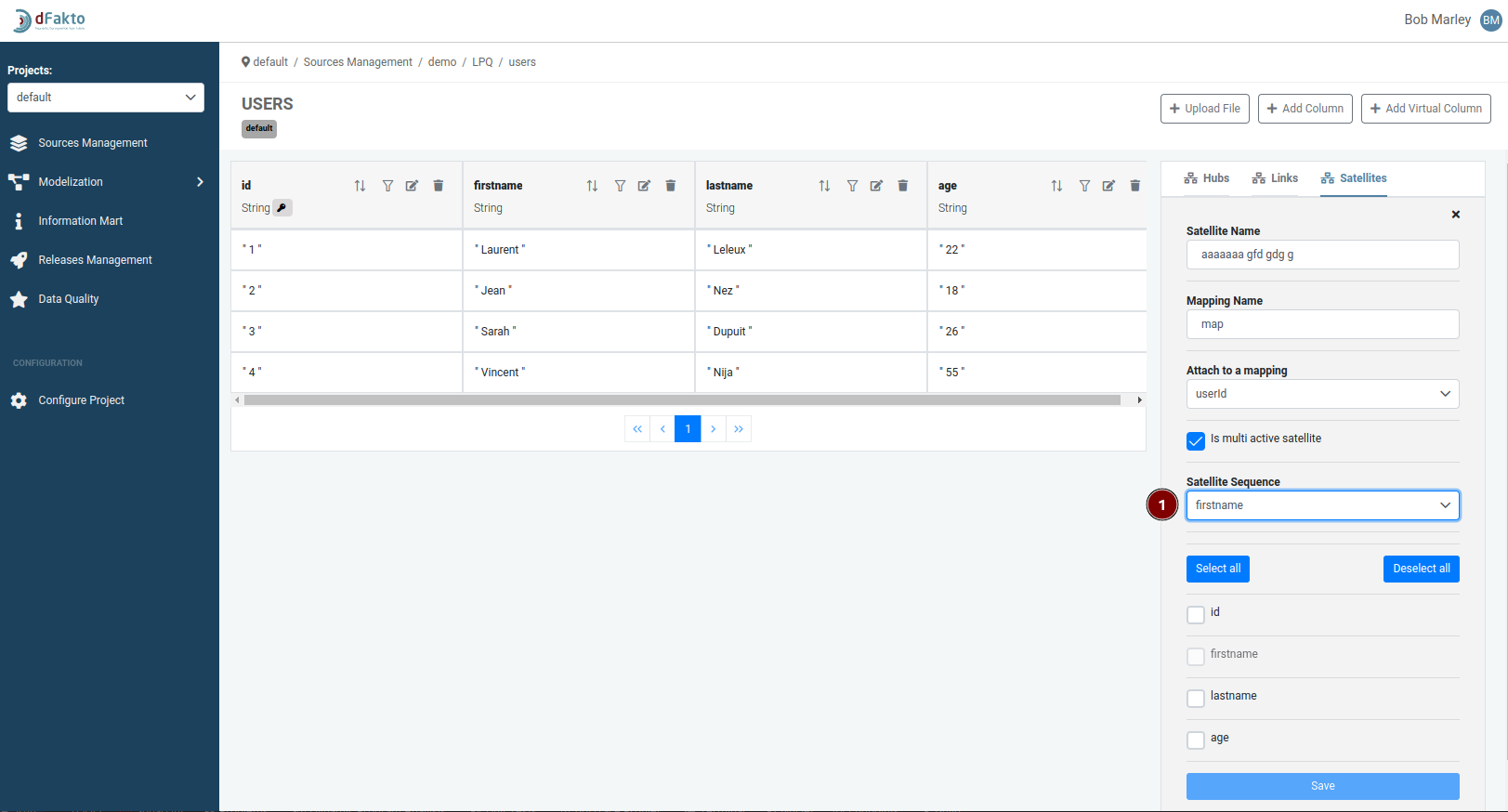Go to the first page of results
This screenshot has height=812, width=1508.
(x=637, y=429)
